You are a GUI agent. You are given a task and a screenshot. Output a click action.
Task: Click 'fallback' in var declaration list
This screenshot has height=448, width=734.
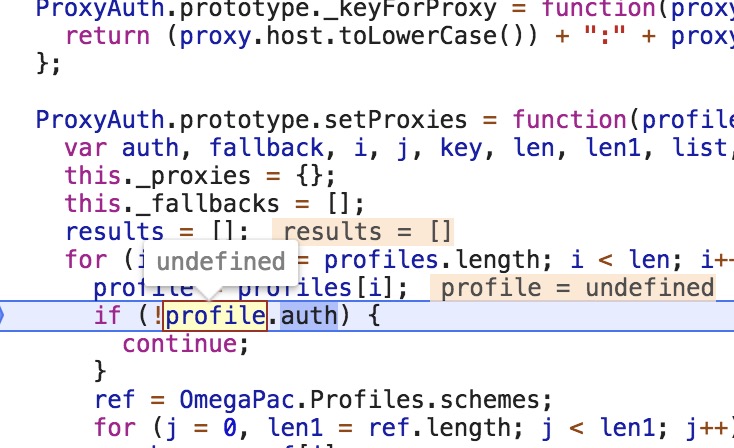click(x=266, y=148)
